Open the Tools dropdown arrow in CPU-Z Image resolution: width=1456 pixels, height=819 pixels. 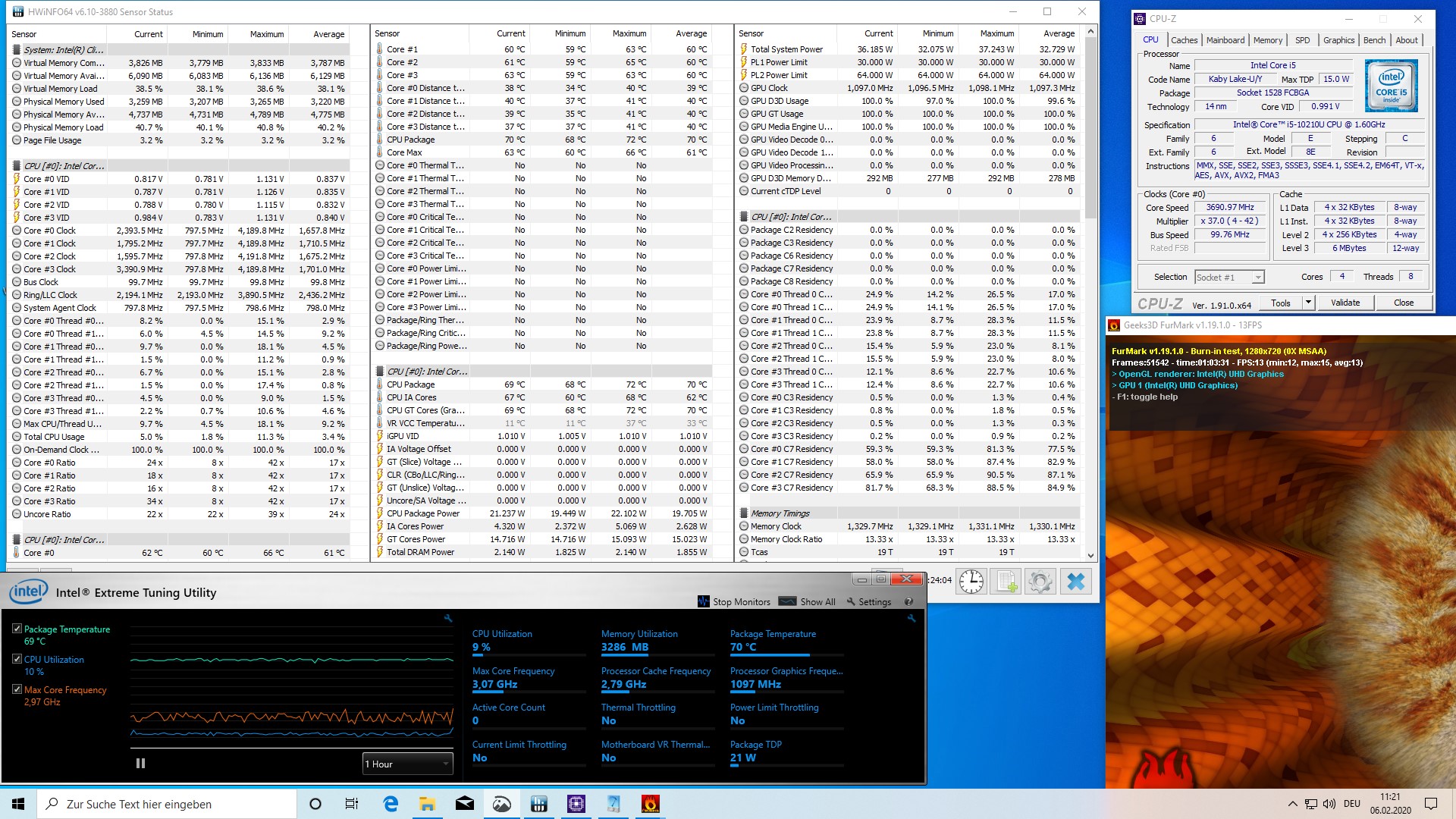tap(1307, 303)
